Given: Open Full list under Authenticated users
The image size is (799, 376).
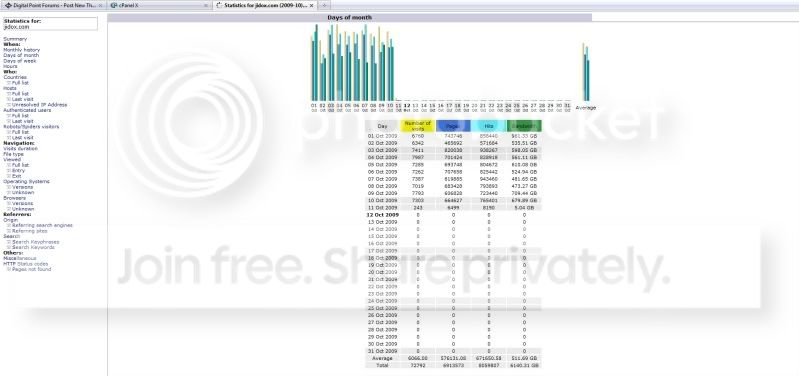Looking at the screenshot, I should [20, 116].
